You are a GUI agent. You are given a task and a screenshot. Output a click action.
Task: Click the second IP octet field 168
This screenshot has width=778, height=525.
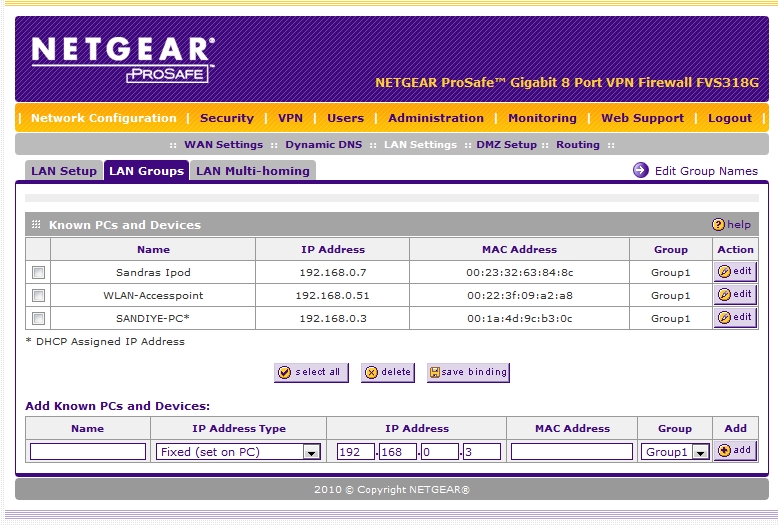(397, 452)
